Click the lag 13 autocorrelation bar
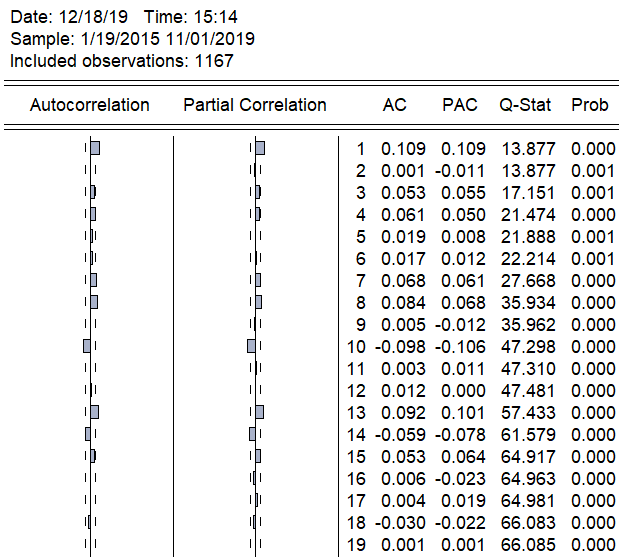Image resolution: width=627 pixels, height=557 pixels. [x=95, y=412]
